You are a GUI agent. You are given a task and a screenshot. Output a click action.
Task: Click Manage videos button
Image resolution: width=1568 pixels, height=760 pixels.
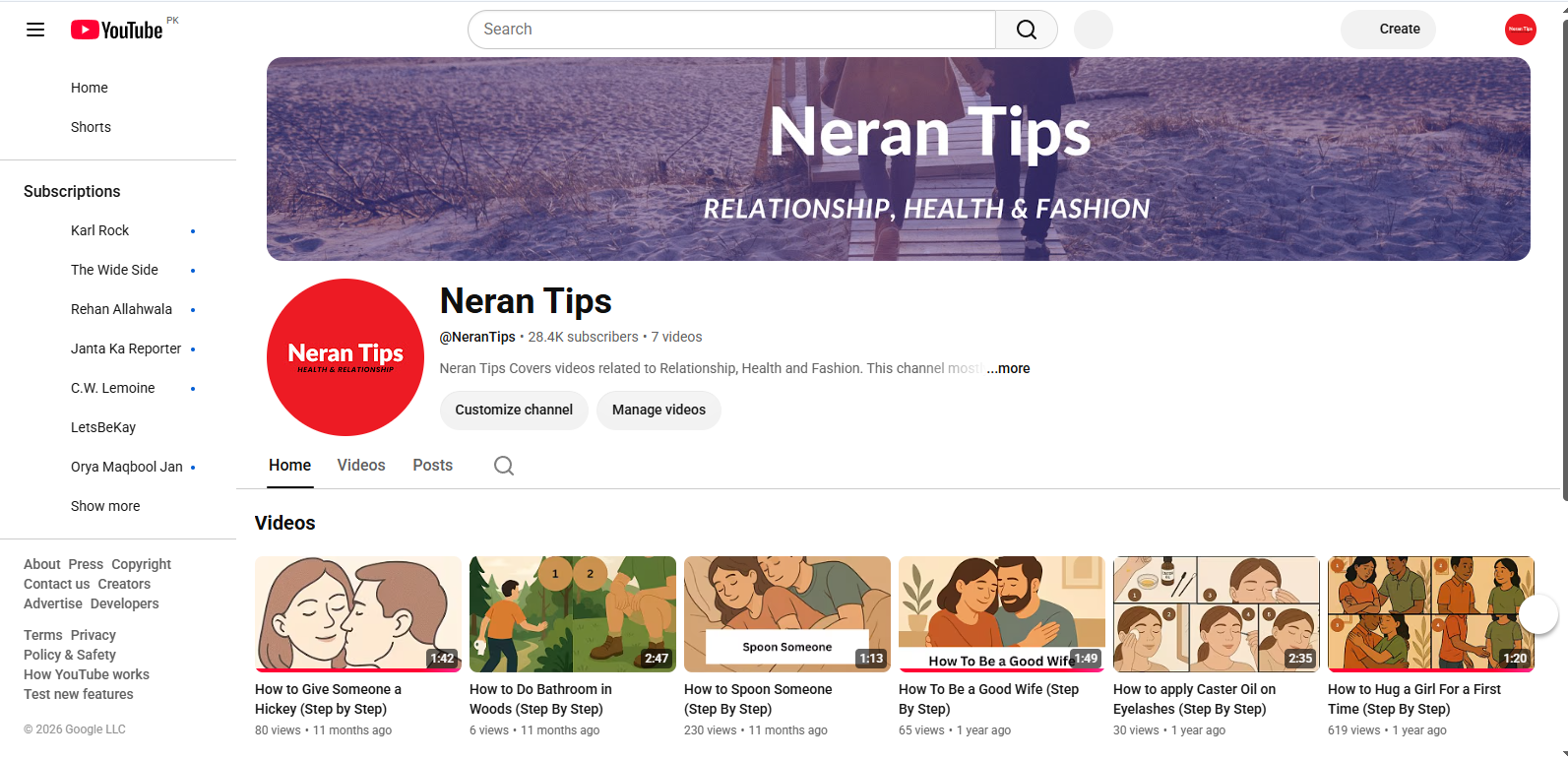coord(659,410)
